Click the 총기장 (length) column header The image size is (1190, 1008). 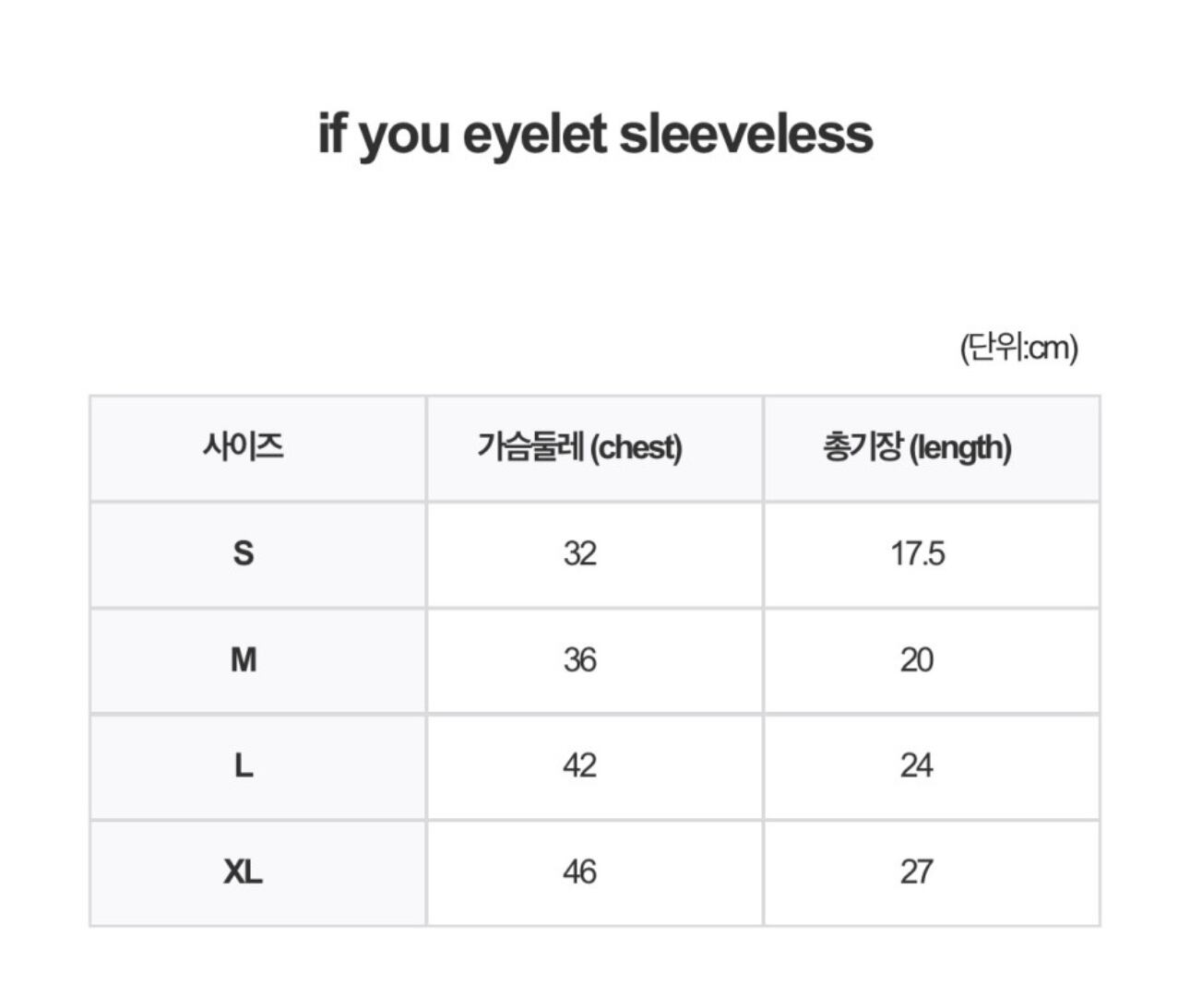click(917, 447)
